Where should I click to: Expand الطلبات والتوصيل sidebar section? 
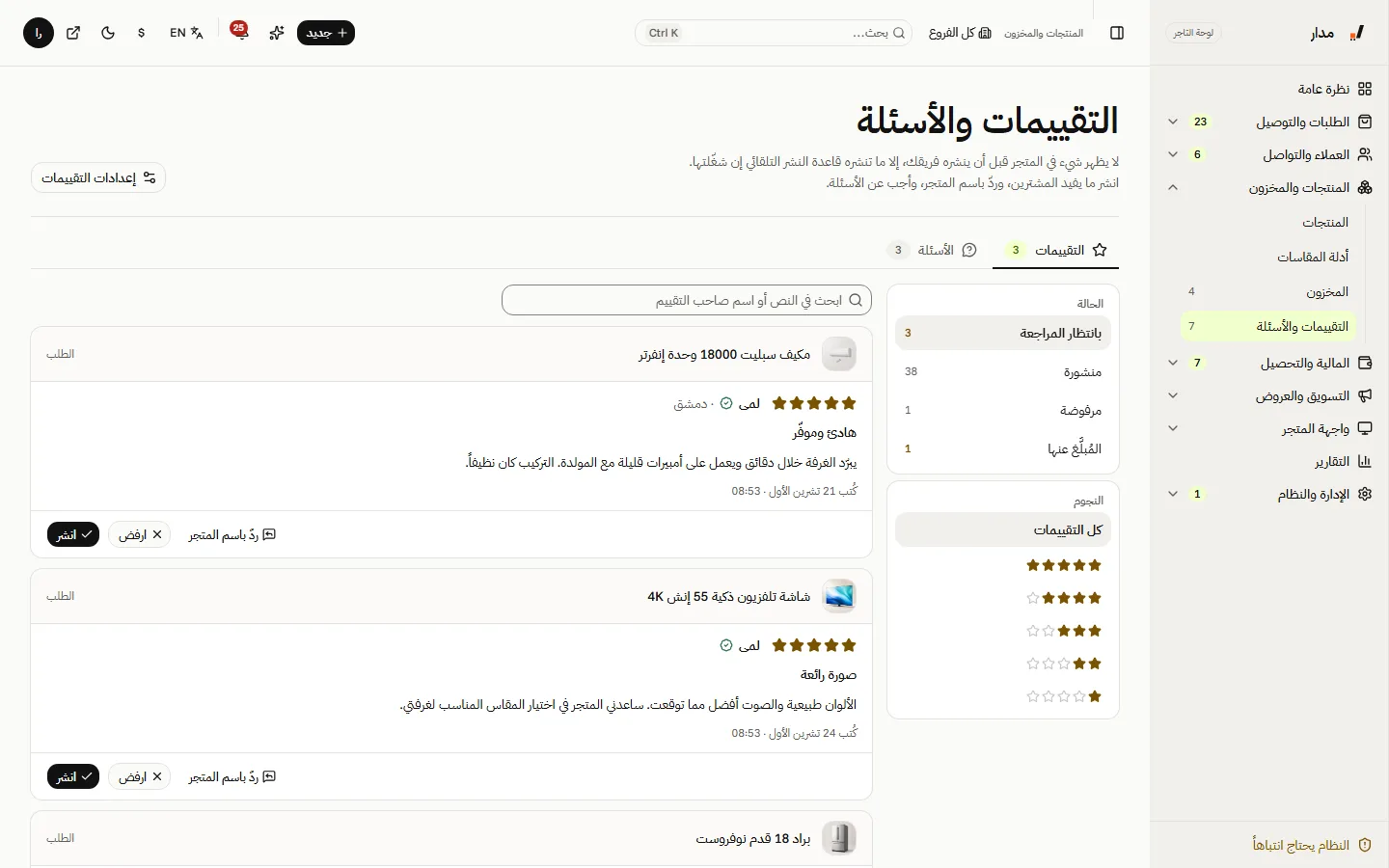tap(1269, 122)
